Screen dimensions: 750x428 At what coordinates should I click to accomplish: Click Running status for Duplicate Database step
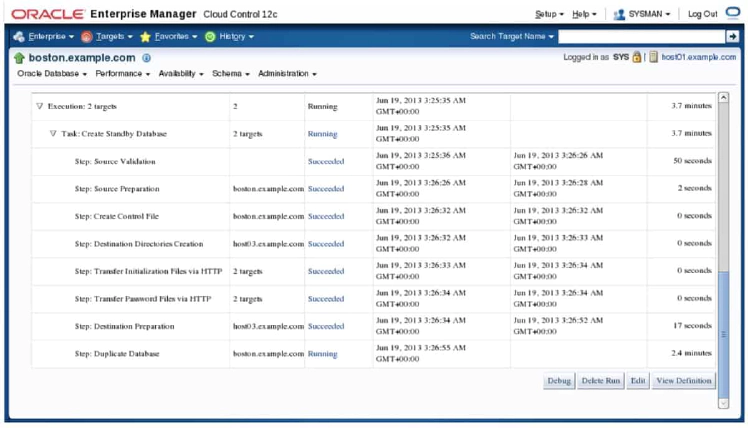coord(322,354)
